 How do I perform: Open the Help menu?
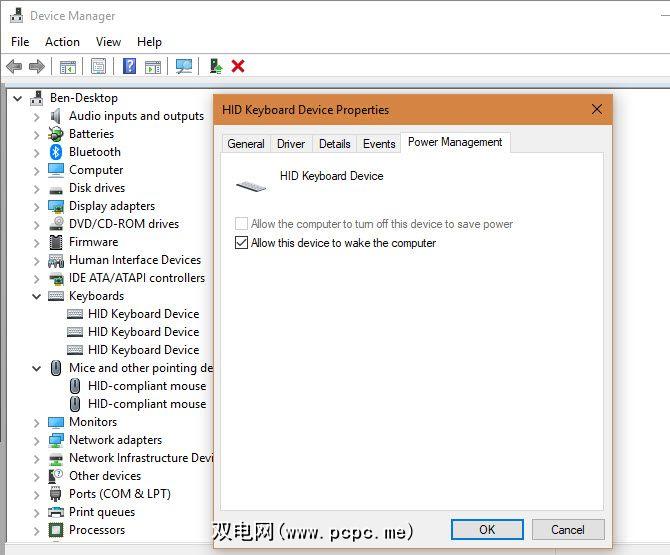click(149, 42)
